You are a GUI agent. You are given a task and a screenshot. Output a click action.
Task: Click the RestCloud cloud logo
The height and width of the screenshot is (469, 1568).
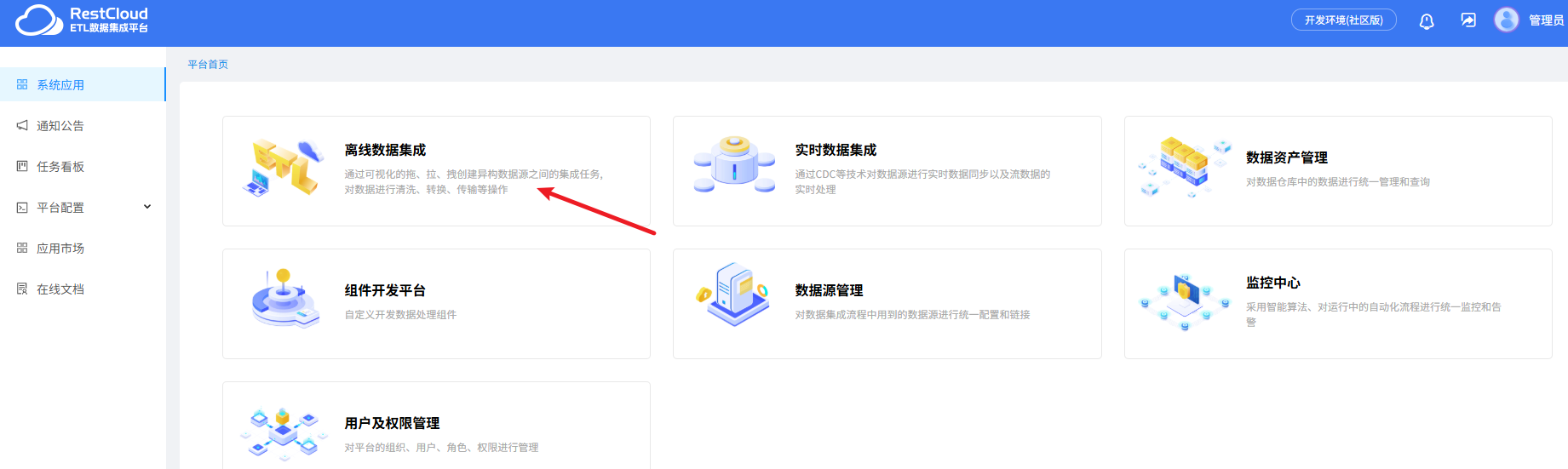(x=39, y=20)
